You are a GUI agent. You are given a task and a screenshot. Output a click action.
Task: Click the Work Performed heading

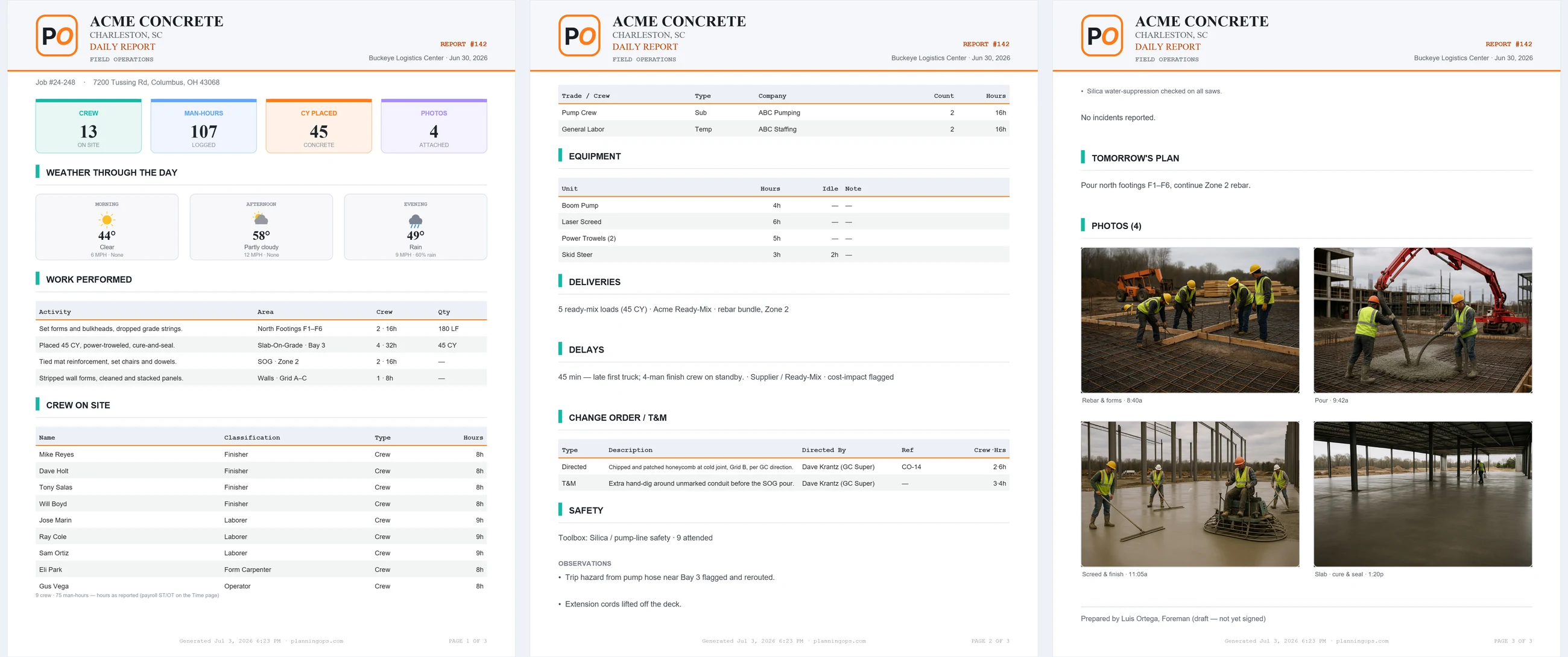[x=89, y=280]
